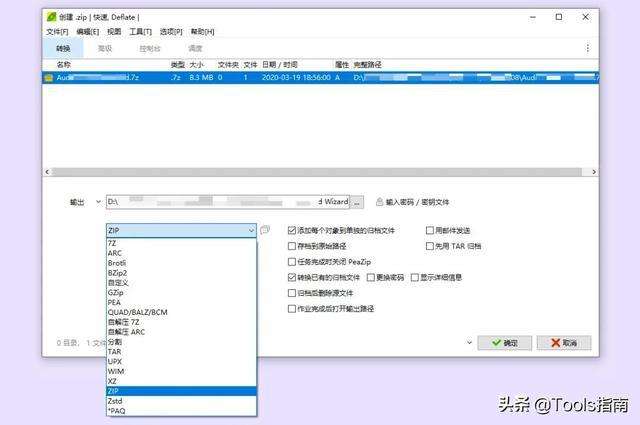Select highlighted ZIP entry in list

(x=181, y=391)
